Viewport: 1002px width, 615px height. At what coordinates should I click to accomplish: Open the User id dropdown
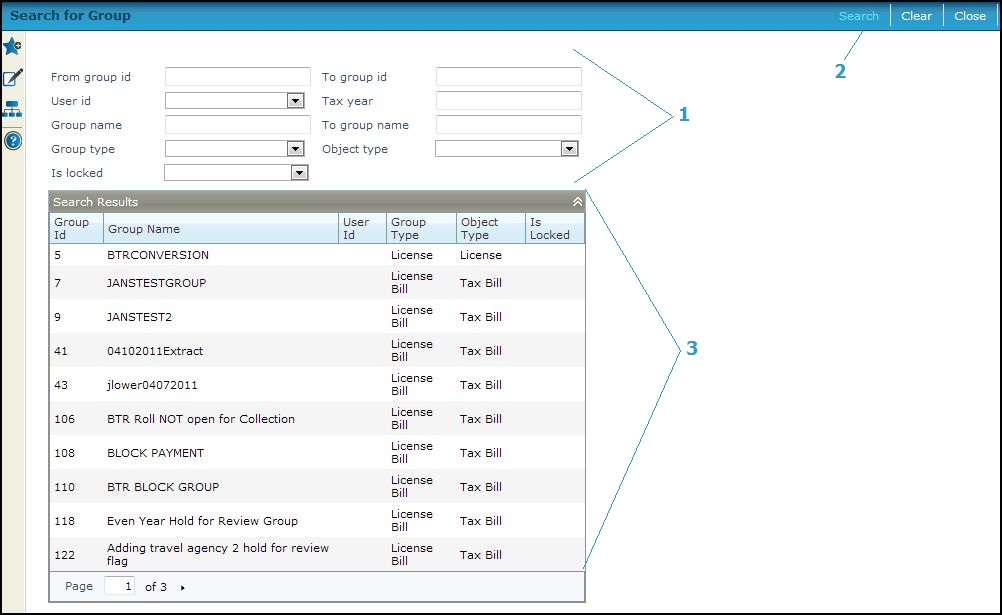click(x=295, y=101)
